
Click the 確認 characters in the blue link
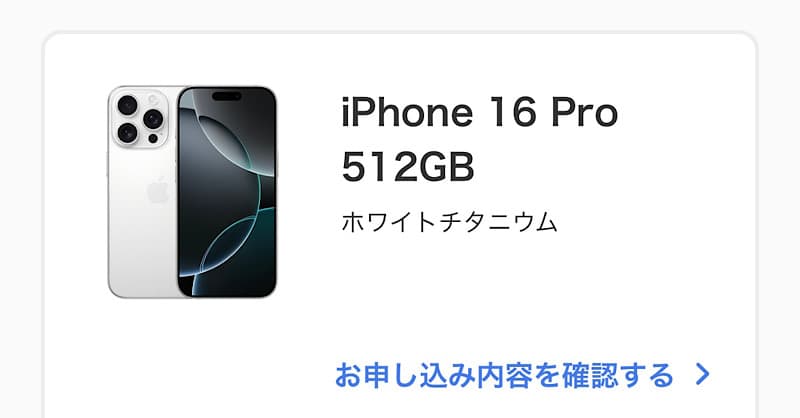583,376
